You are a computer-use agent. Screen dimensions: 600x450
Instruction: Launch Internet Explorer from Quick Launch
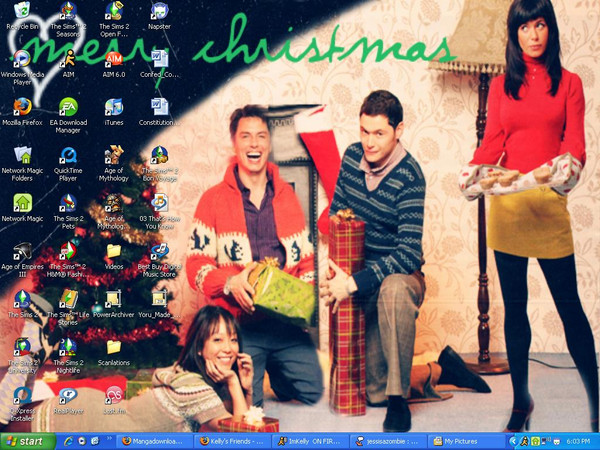coord(69,441)
